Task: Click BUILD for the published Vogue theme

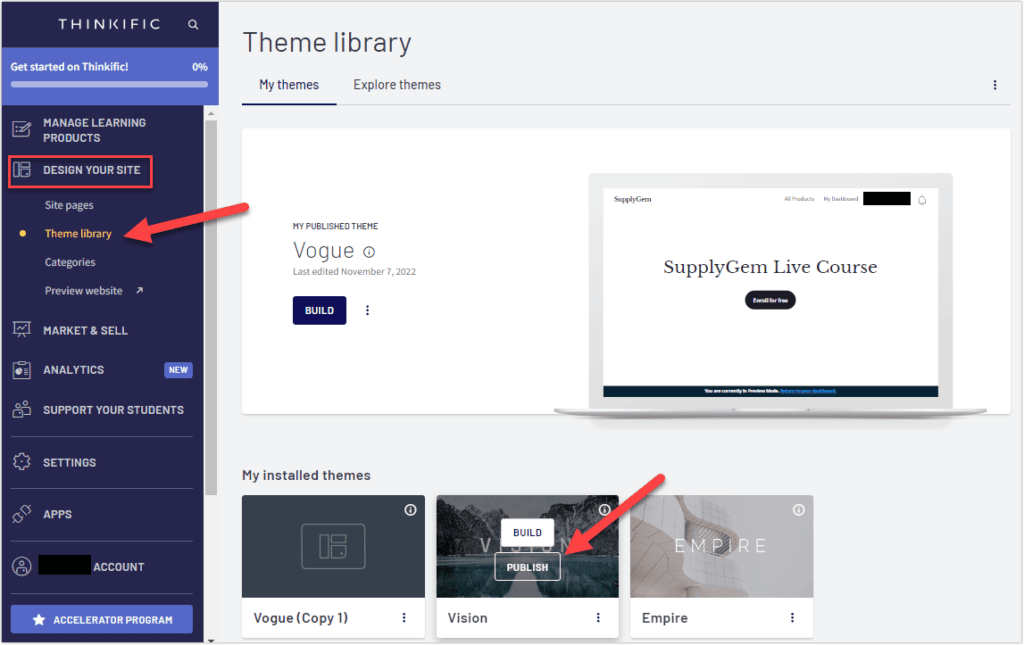Action: point(319,311)
